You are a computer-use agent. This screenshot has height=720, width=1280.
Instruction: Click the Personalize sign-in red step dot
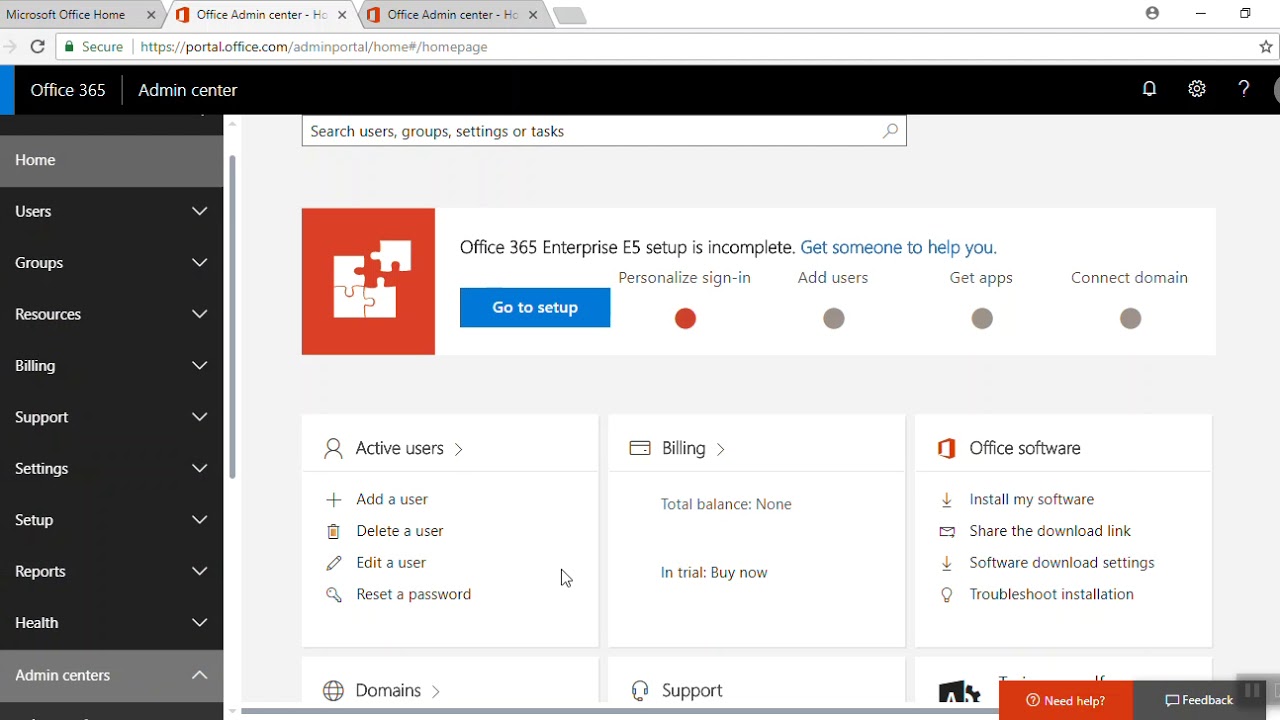pos(685,318)
